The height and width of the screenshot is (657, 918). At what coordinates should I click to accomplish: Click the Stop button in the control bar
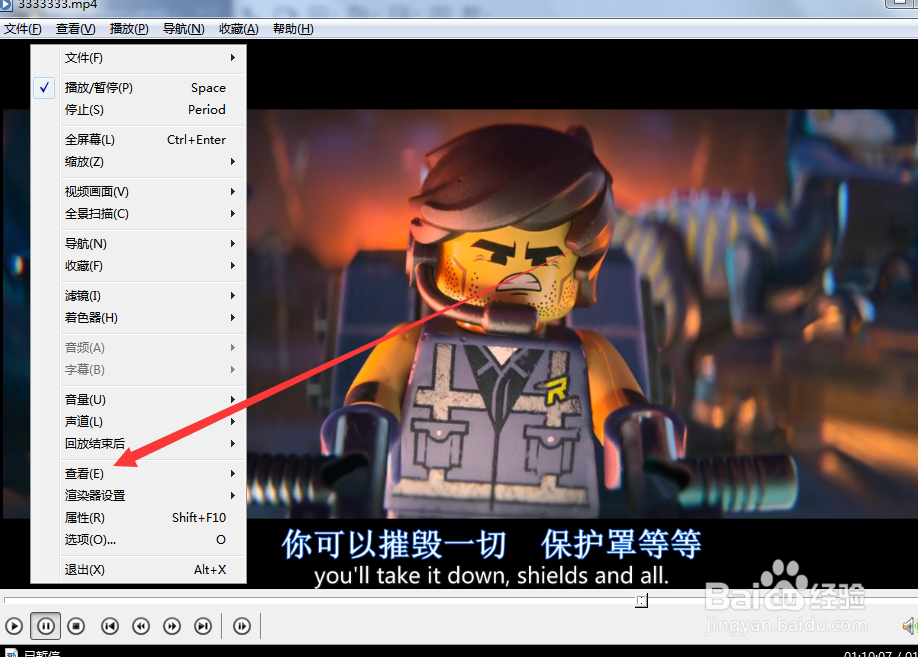[x=76, y=626]
